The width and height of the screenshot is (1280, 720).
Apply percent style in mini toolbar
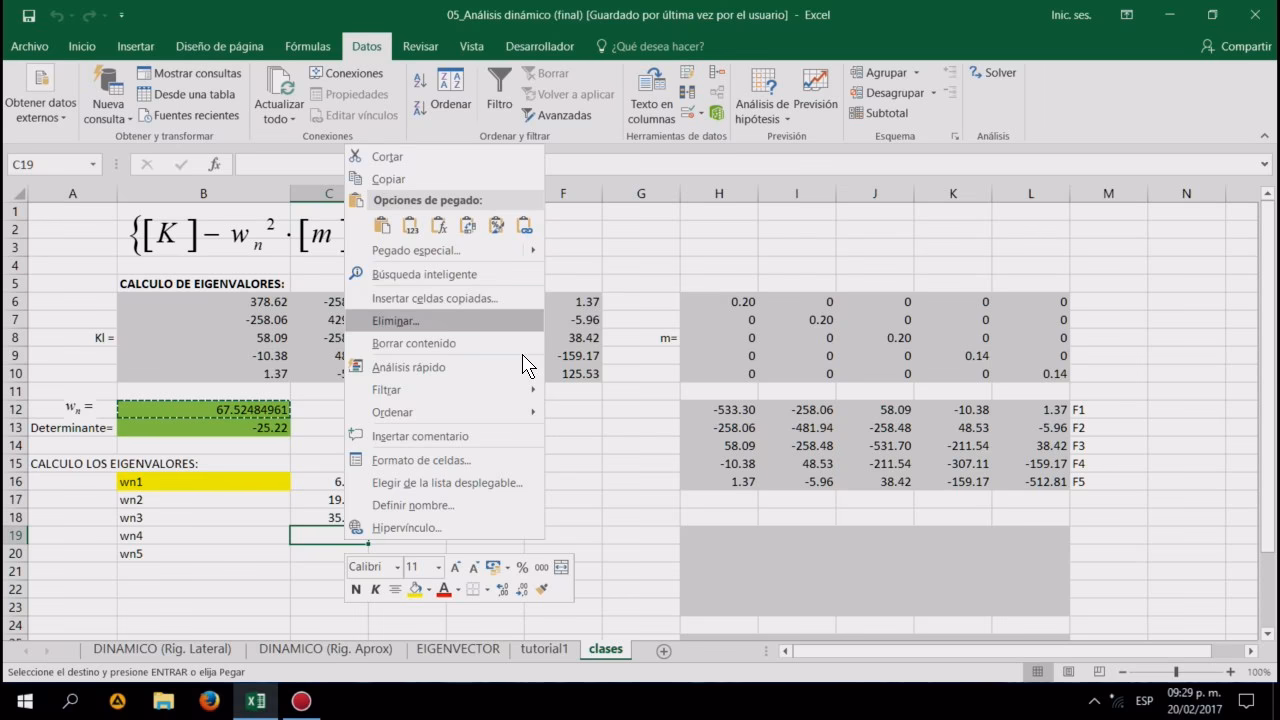click(522, 568)
